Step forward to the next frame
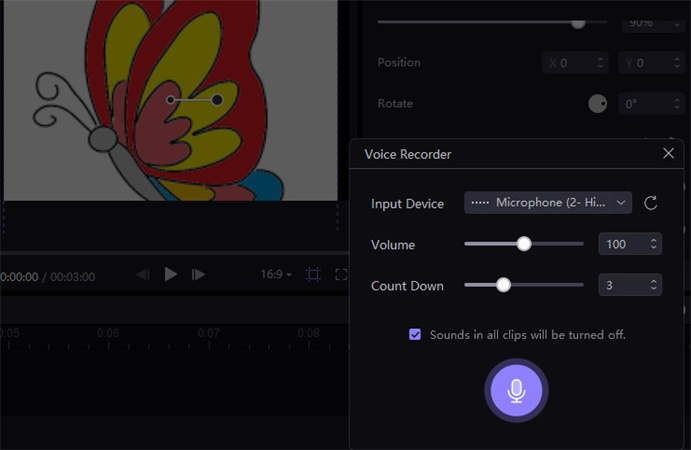The height and width of the screenshot is (450, 691). coord(199,274)
